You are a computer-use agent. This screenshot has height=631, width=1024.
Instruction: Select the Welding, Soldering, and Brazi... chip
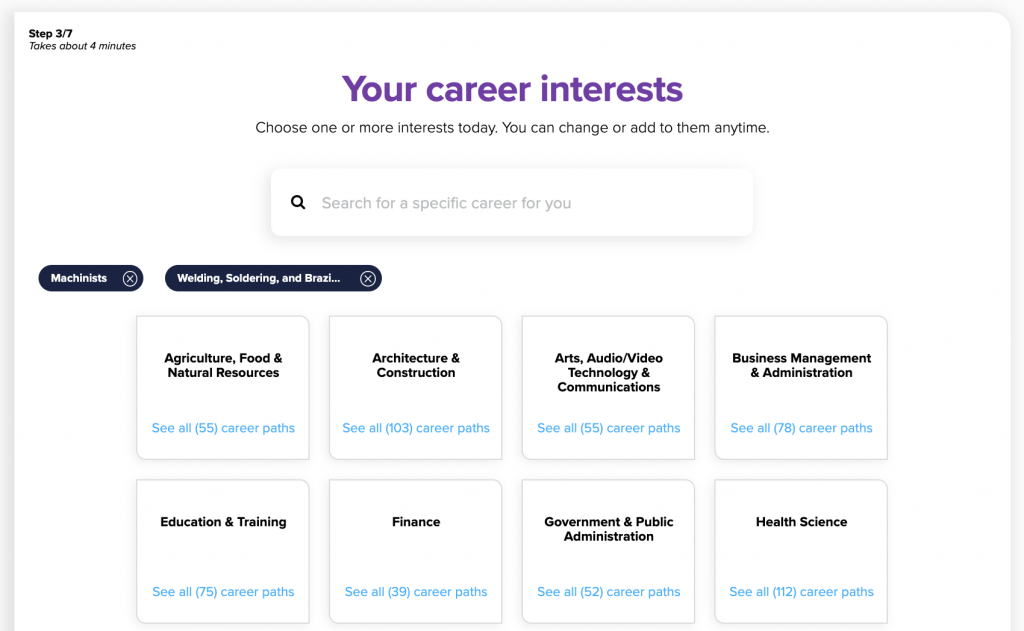[259, 278]
